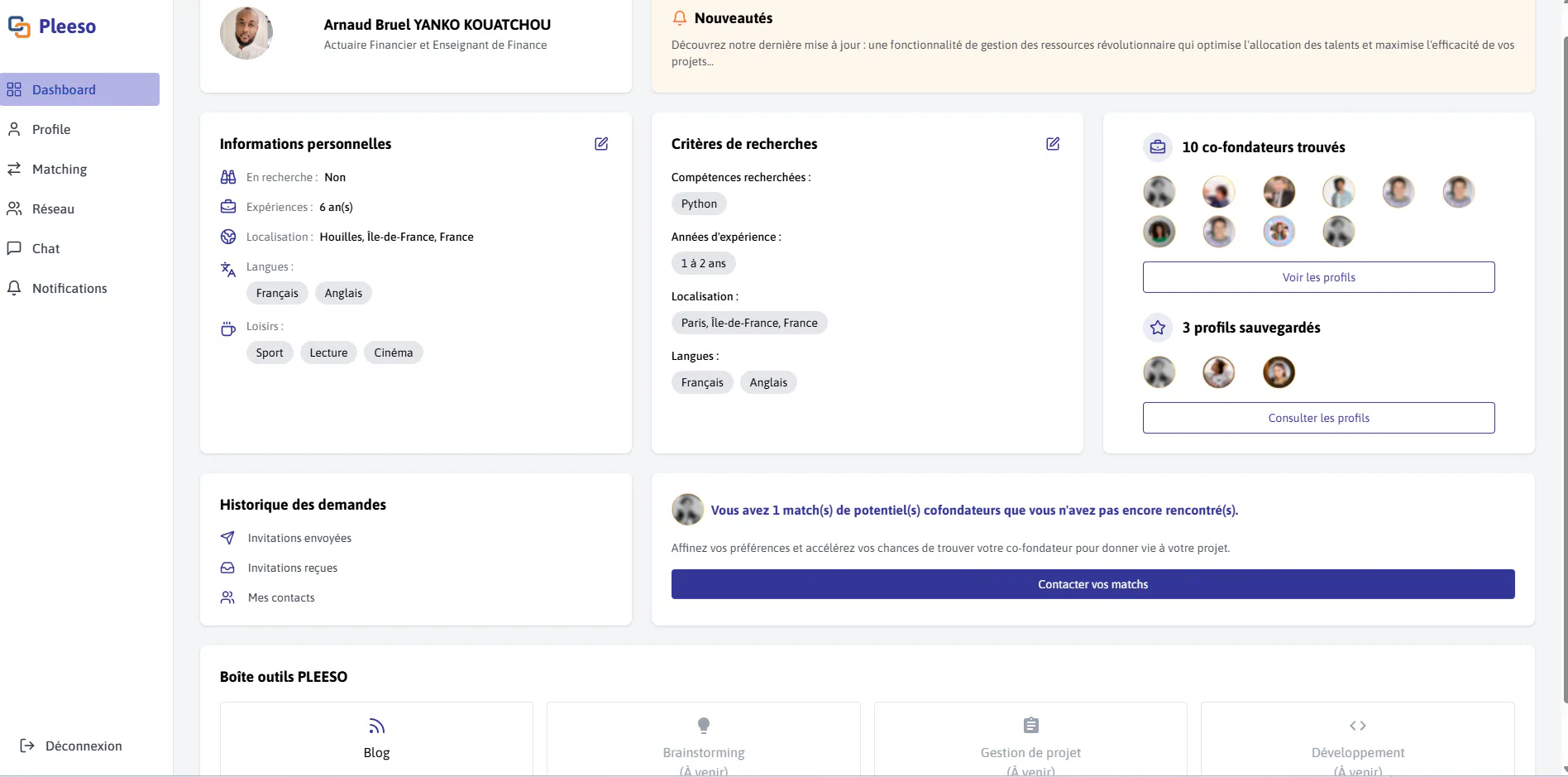Click the people icon beside Mes contacts
Image resolution: width=1568 pixels, height=777 pixels.
(227, 597)
